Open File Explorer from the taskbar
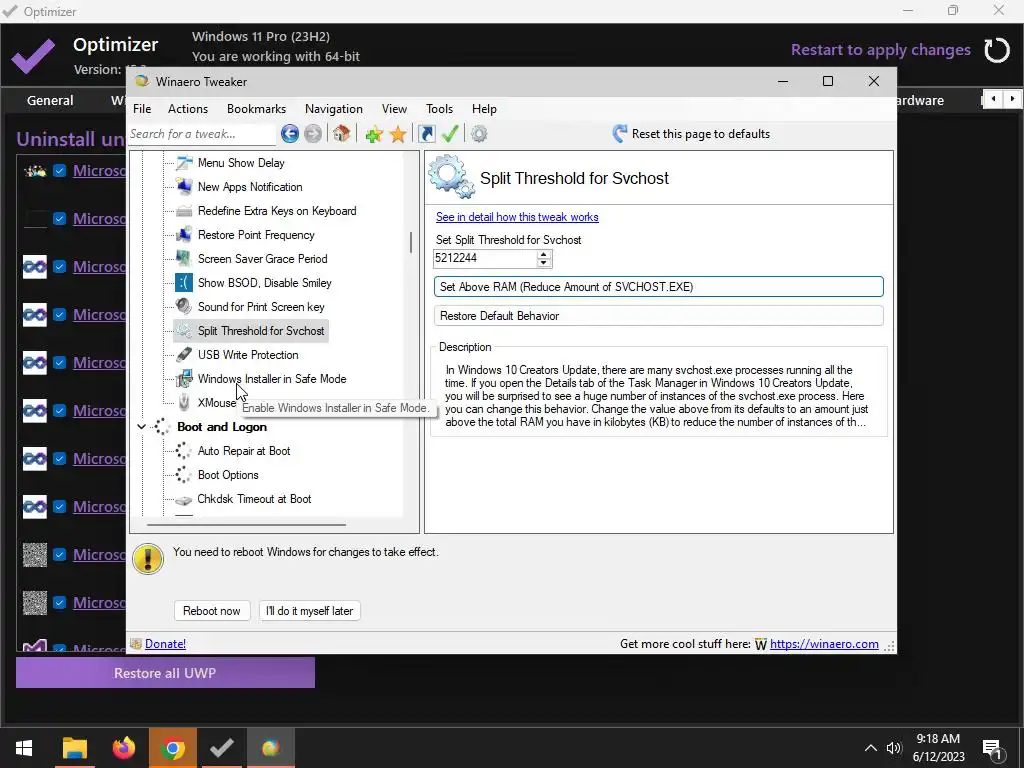1024x768 pixels. click(74, 748)
